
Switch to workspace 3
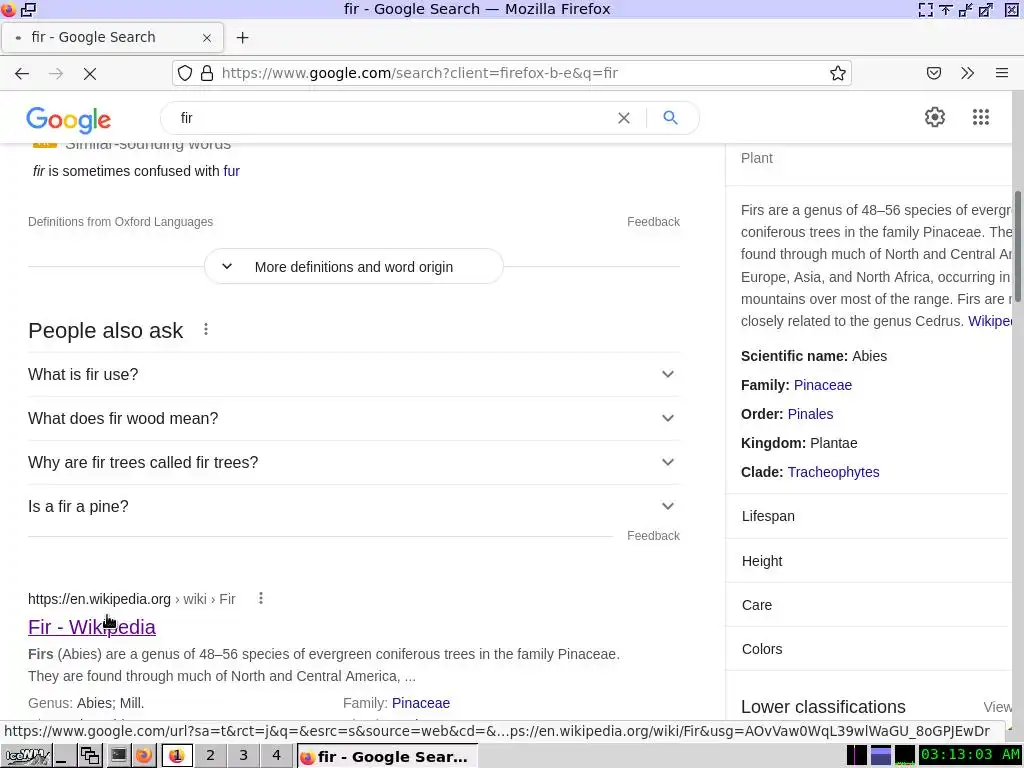pyautogui.click(x=244, y=756)
